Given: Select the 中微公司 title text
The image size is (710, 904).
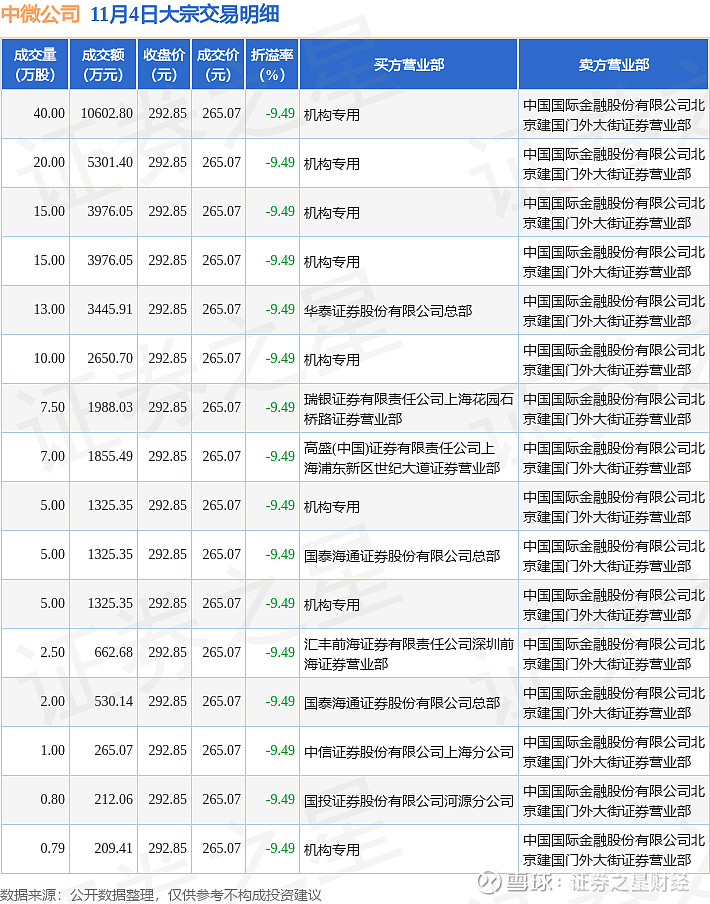Looking at the screenshot, I should click(x=40, y=14).
